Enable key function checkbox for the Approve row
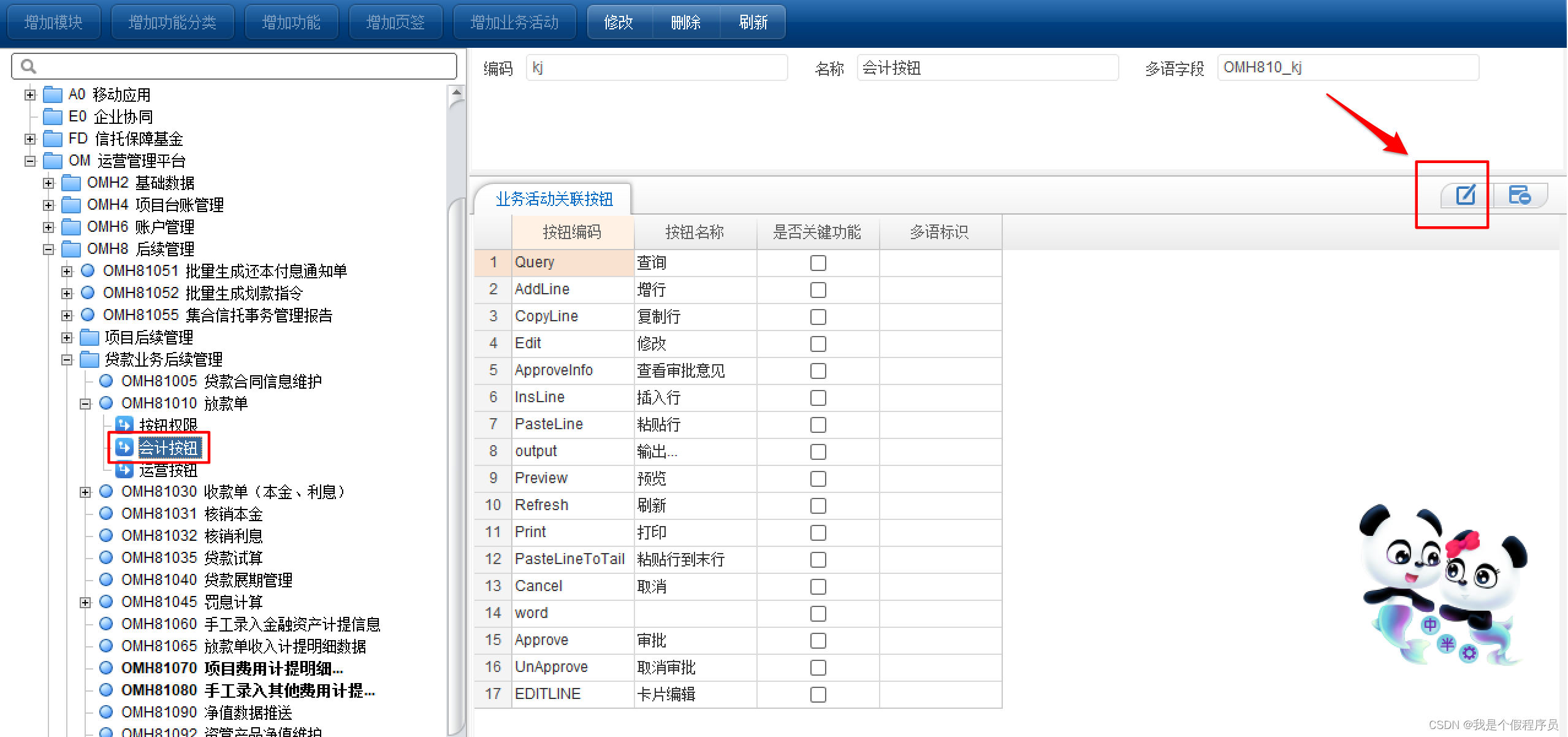Image resolution: width=1568 pixels, height=737 pixels. point(818,641)
